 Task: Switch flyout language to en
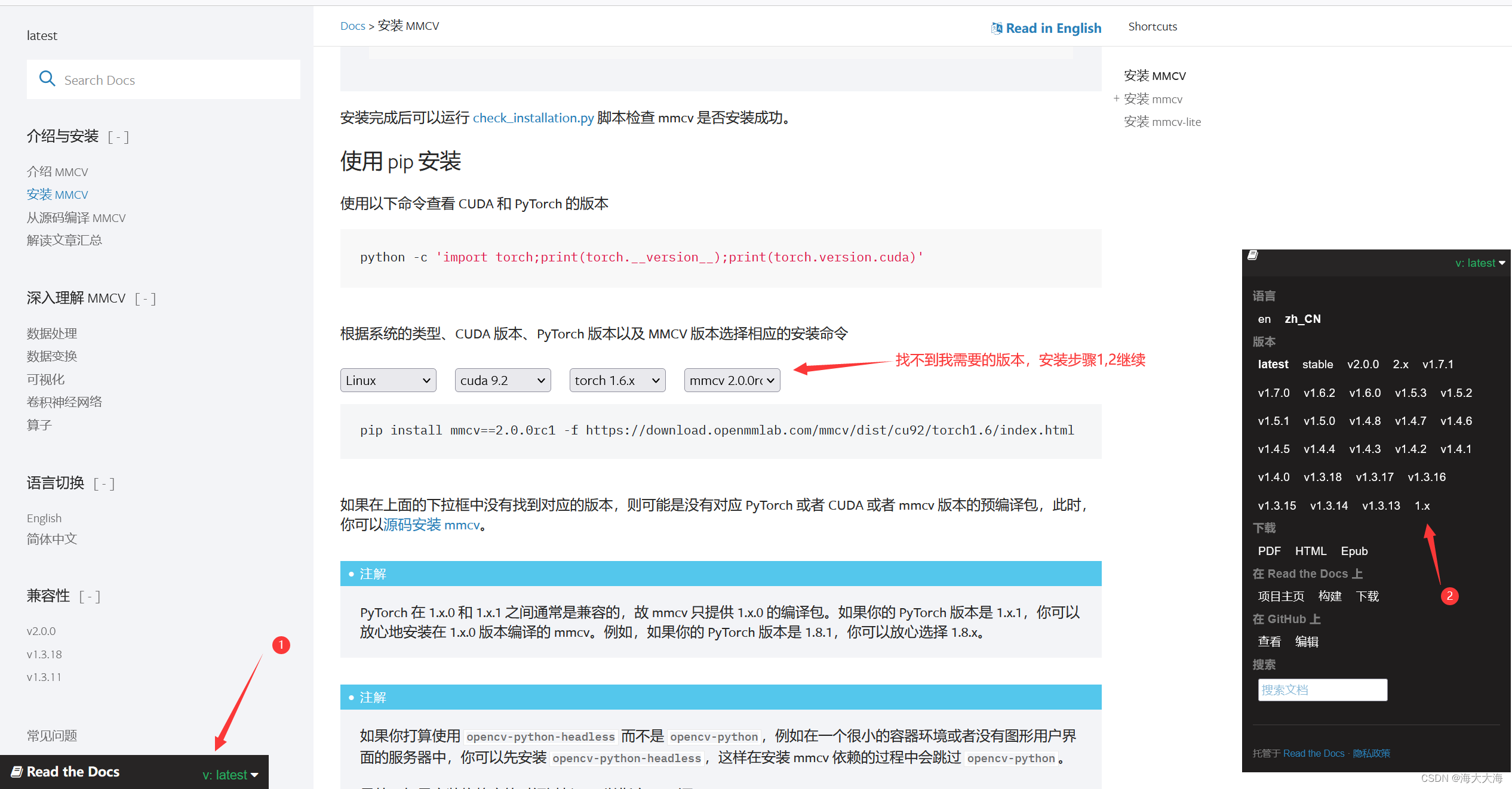coord(1264,319)
